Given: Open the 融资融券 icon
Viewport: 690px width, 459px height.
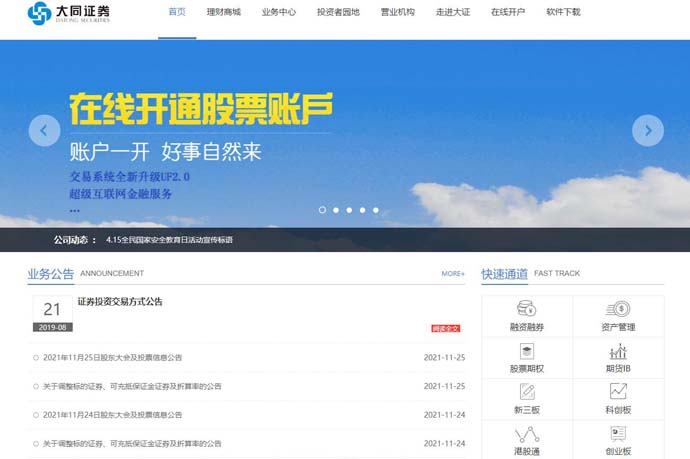Looking at the screenshot, I should (526, 308).
